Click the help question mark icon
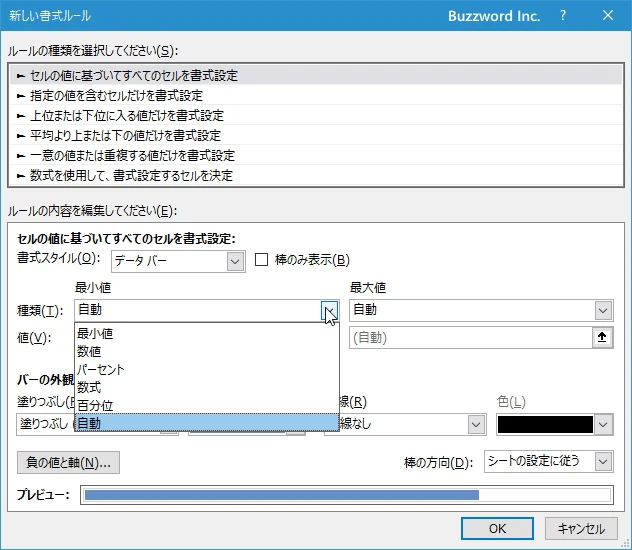The width and height of the screenshot is (632, 550). (563, 15)
